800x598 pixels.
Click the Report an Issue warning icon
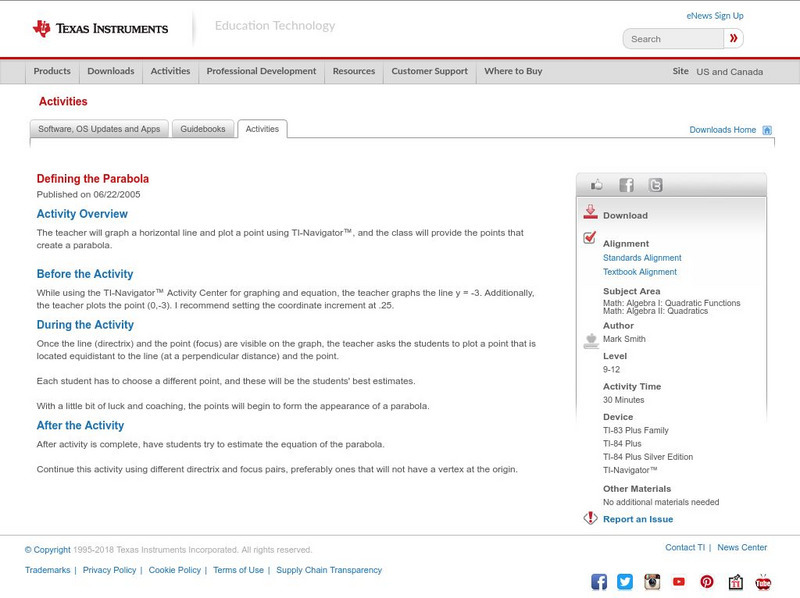(590, 518)
